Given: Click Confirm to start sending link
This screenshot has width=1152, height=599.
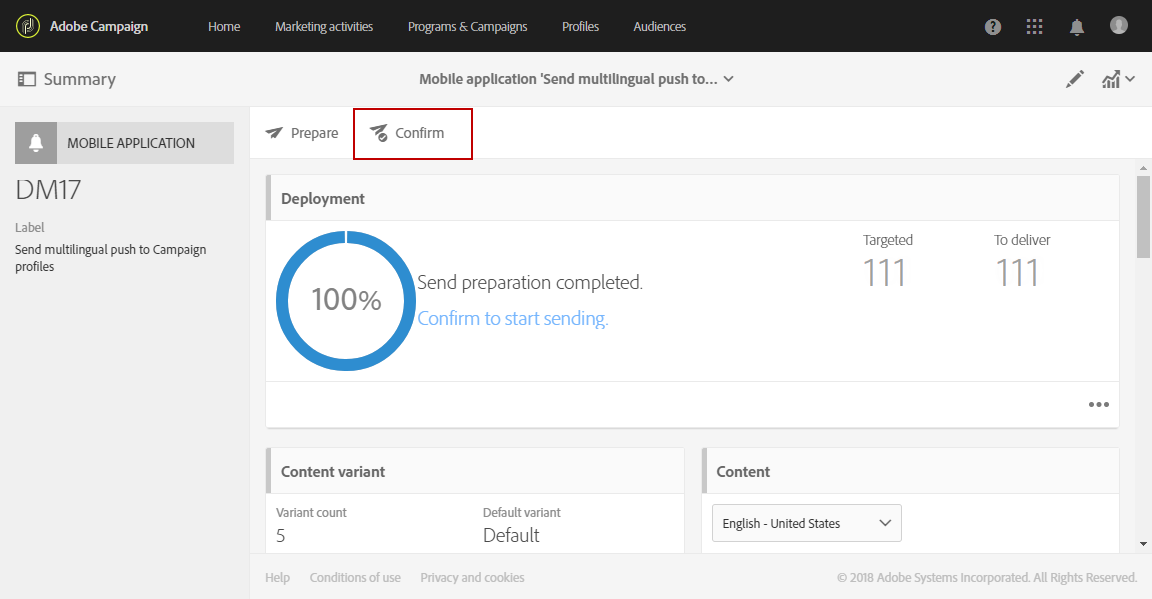Looking at the screenshot, I should 513,318.
